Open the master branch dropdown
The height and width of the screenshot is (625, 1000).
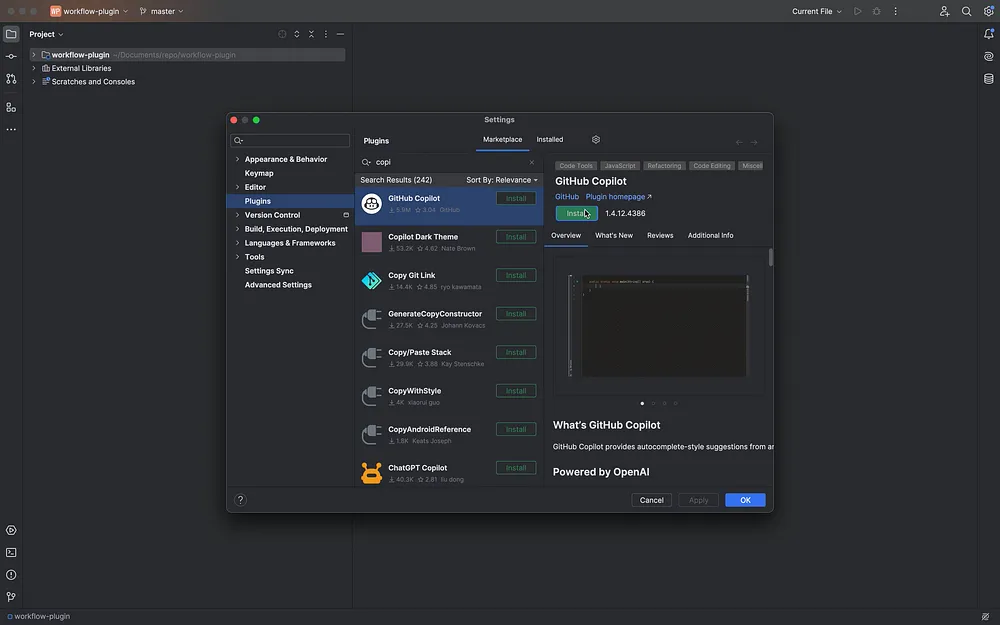pos(162,11)
